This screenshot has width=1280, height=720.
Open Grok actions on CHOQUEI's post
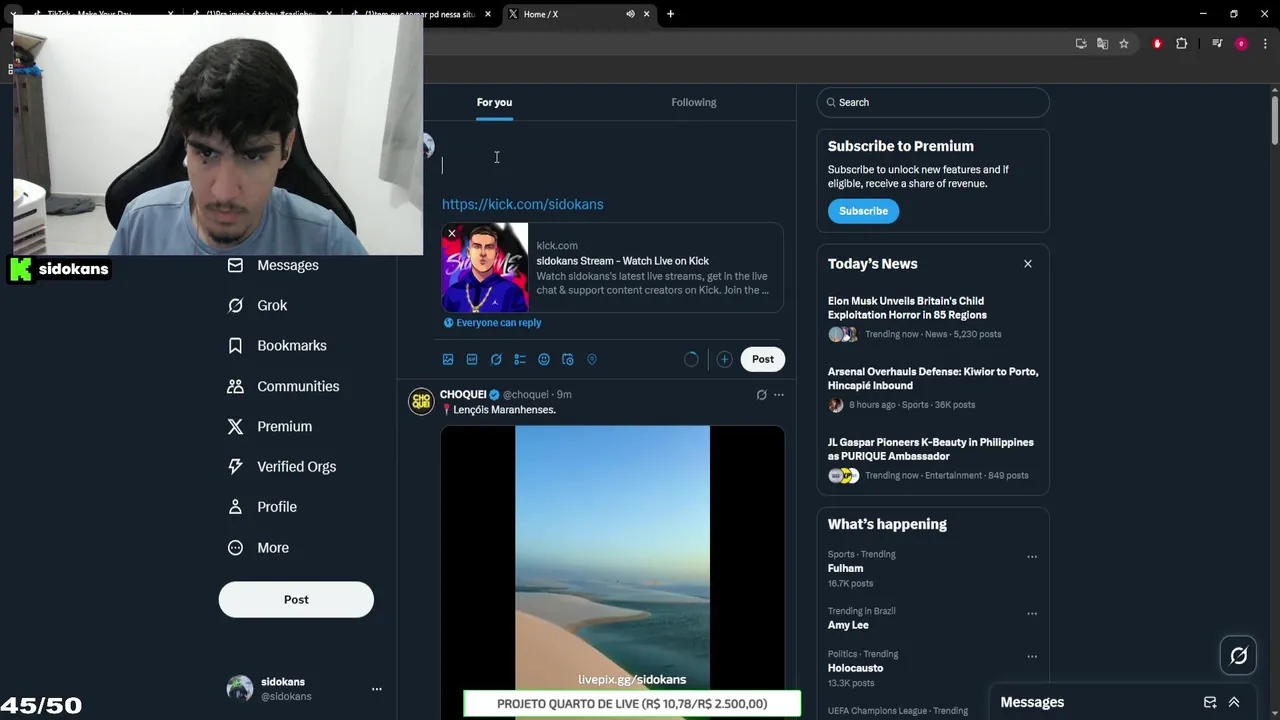pos(761,395)
